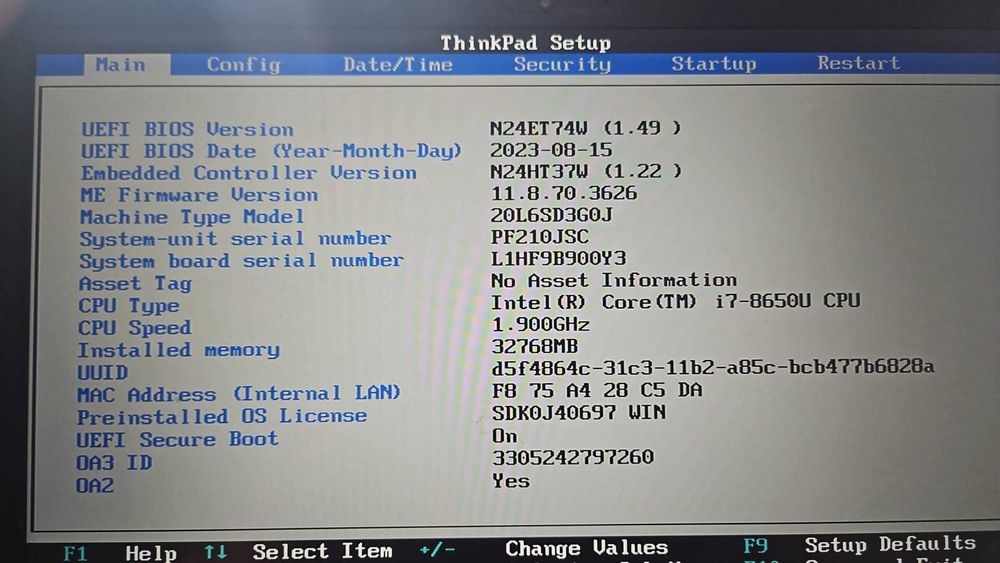
Task: Click the OA2 label
Action: click(95, 486)
